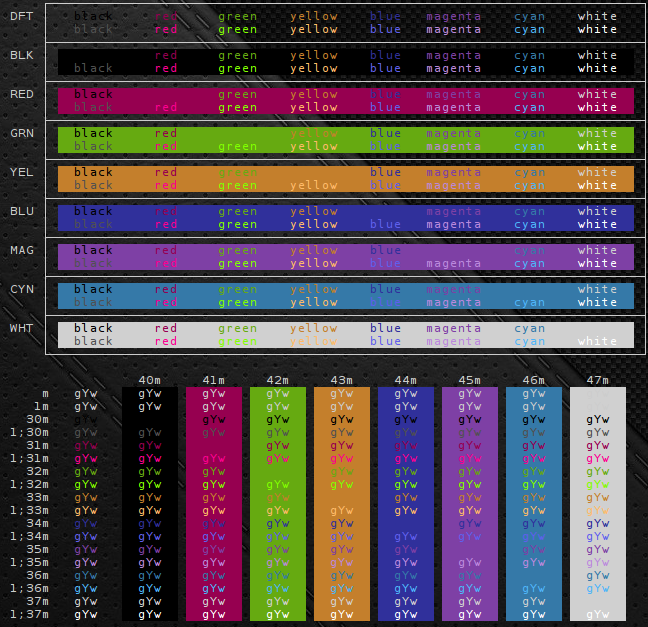Click the word black in the CYN row
Viewport: 648px width, 627px height.
(x=93, y=289)
